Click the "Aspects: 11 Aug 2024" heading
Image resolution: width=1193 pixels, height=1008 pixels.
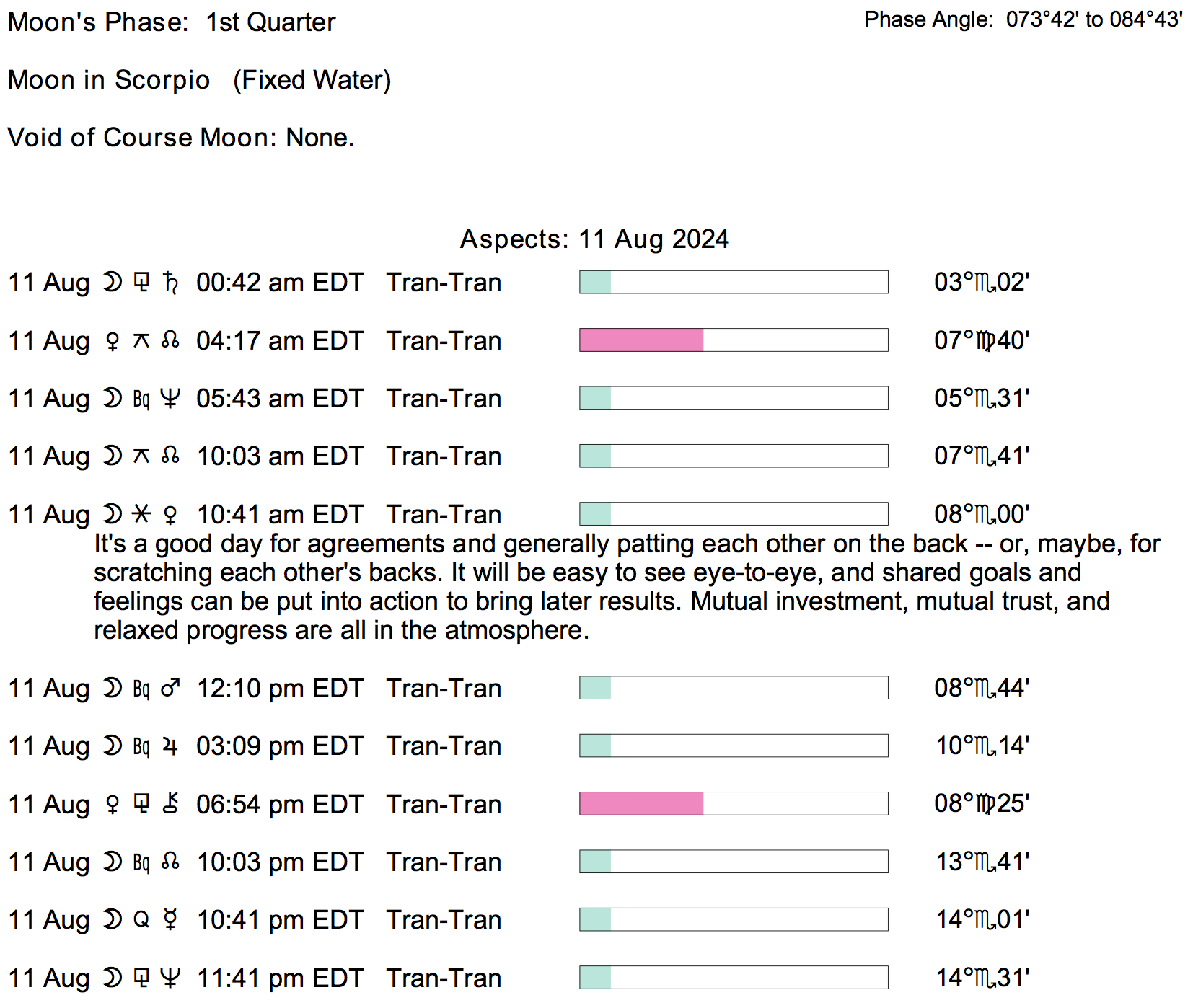click(x=594, y=239)
